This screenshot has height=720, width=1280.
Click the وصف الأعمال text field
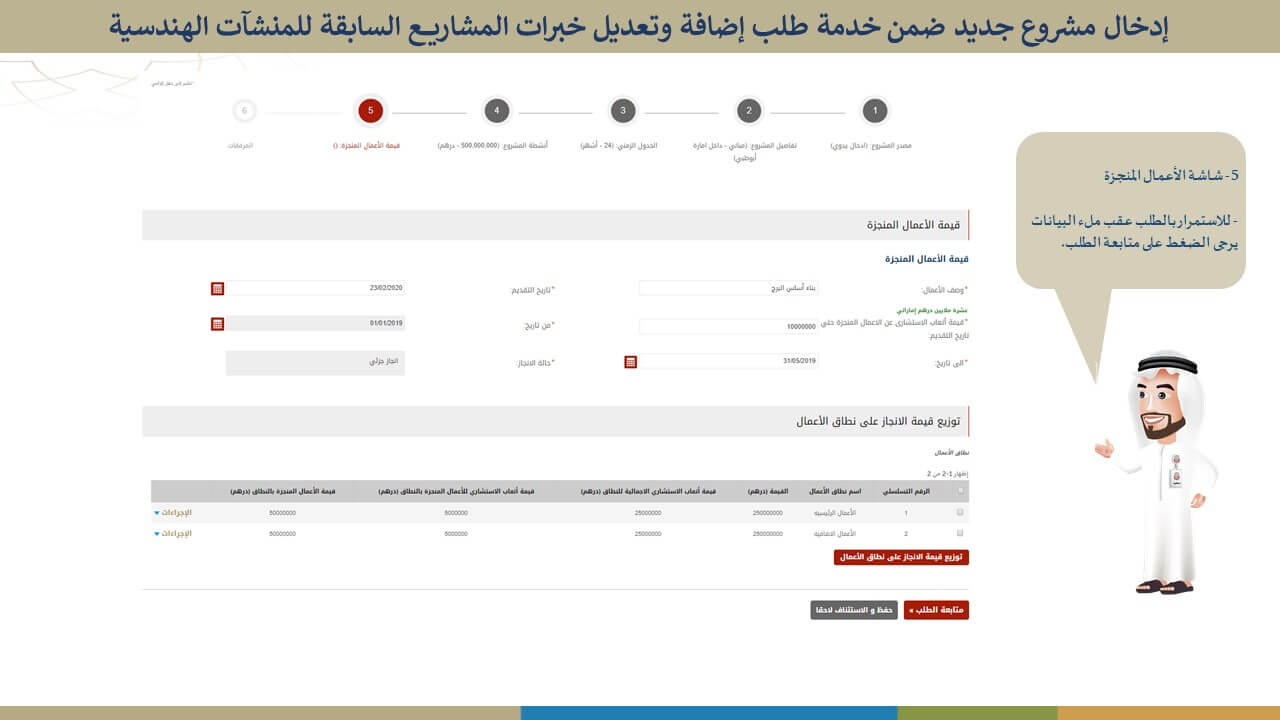click(x=728, y=288)
